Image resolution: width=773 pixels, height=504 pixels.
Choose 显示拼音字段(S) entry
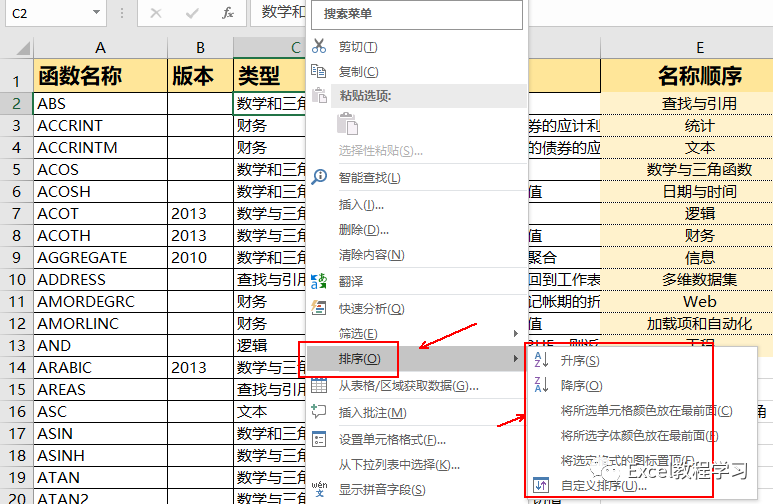pos(382,490)
